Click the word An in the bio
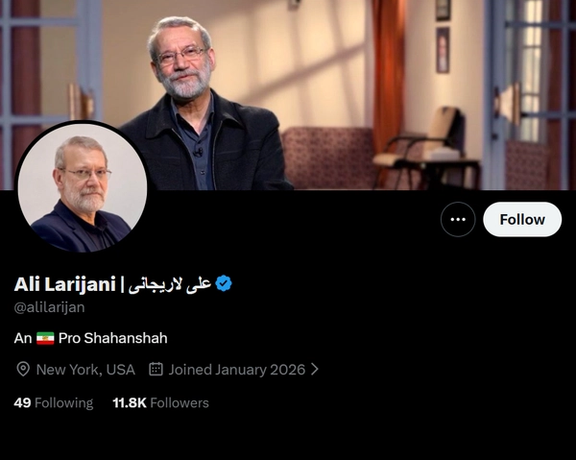 pos(23,338)
